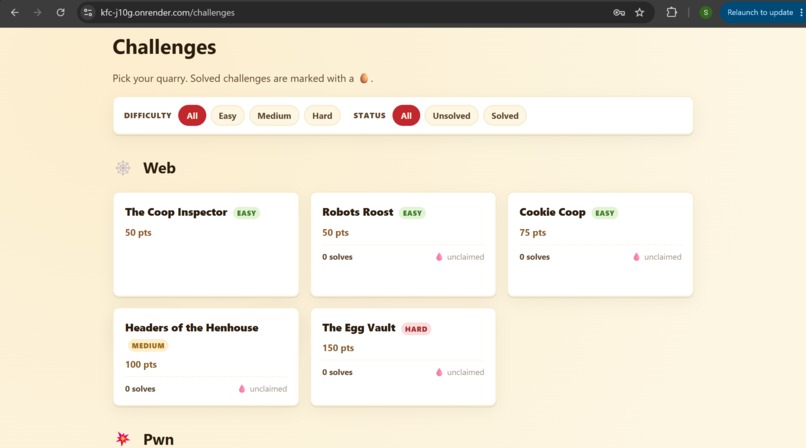Click the EASY badge on Coop Inspector
The height and width of the screenshot is (448, 806).
tap(246, 213)
